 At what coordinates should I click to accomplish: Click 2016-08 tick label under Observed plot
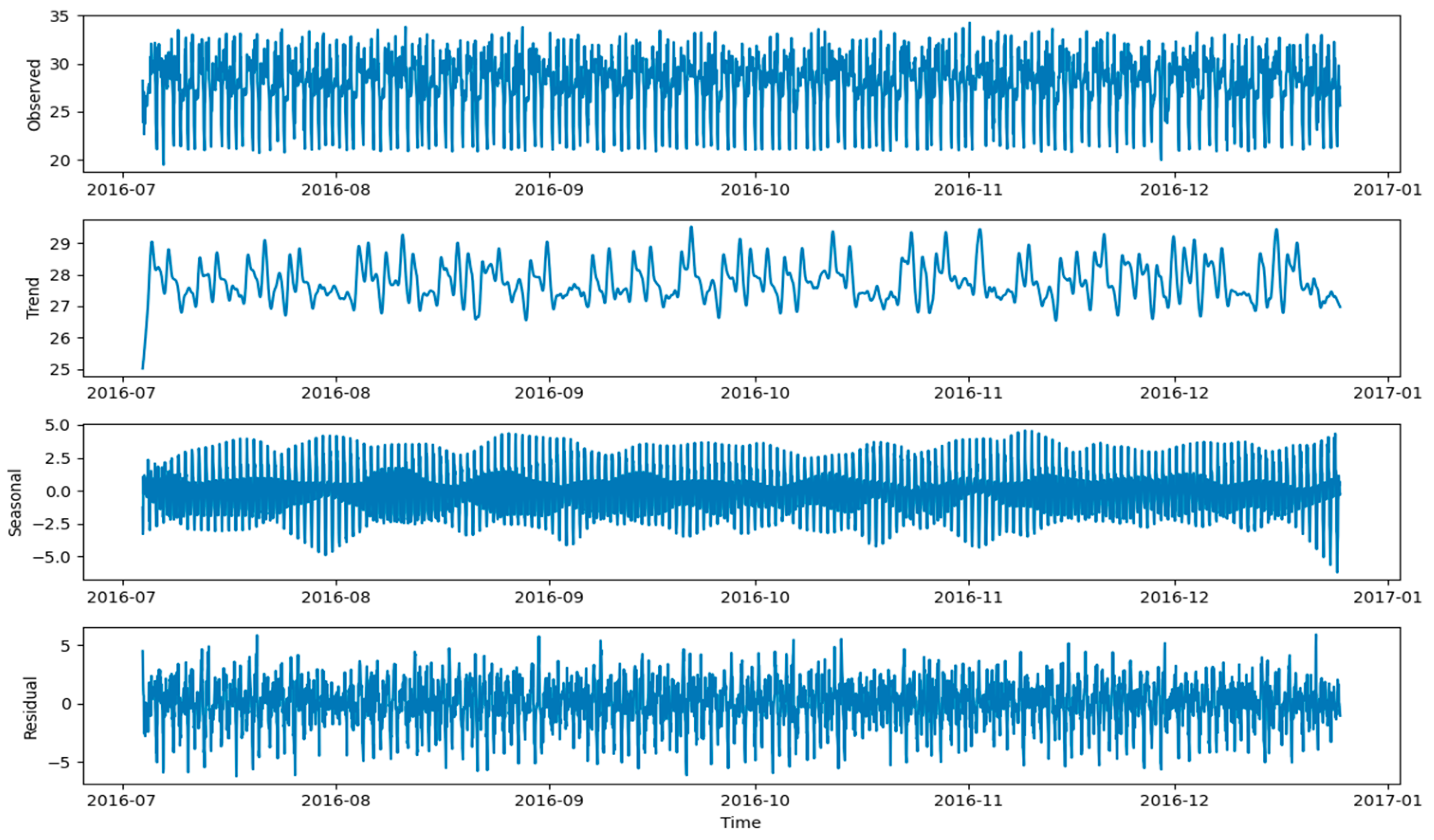coord(335,190)
